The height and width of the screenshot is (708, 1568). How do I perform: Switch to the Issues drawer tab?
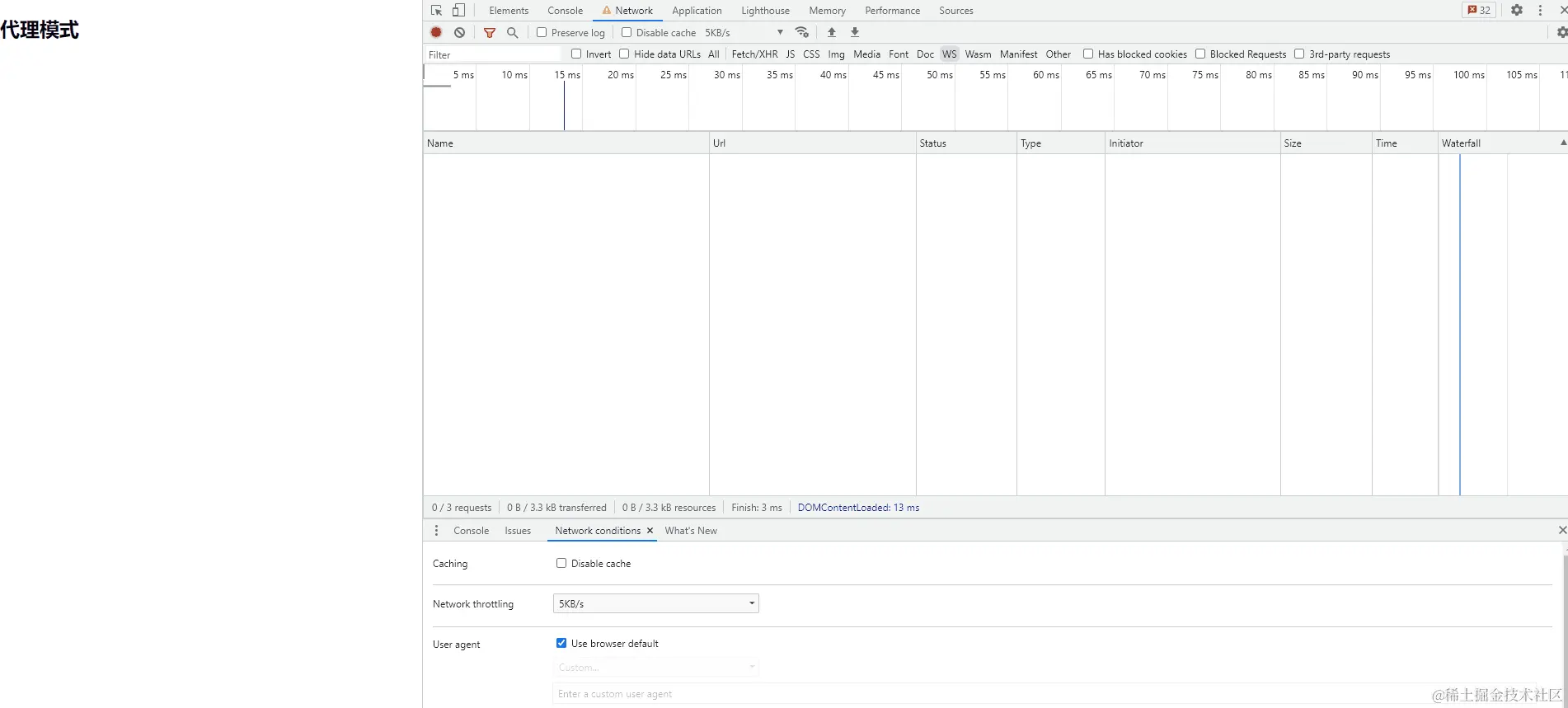coord(518,531)
